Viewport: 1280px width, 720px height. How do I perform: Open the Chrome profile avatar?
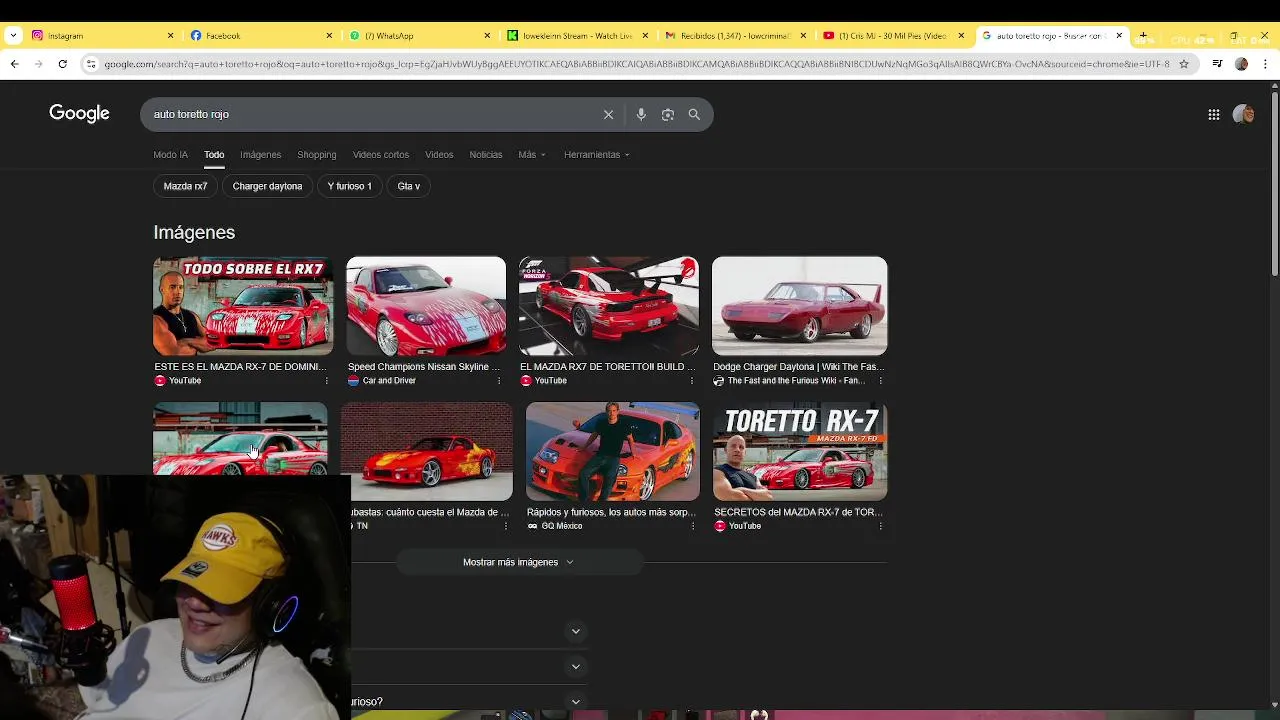[1241, 64]
